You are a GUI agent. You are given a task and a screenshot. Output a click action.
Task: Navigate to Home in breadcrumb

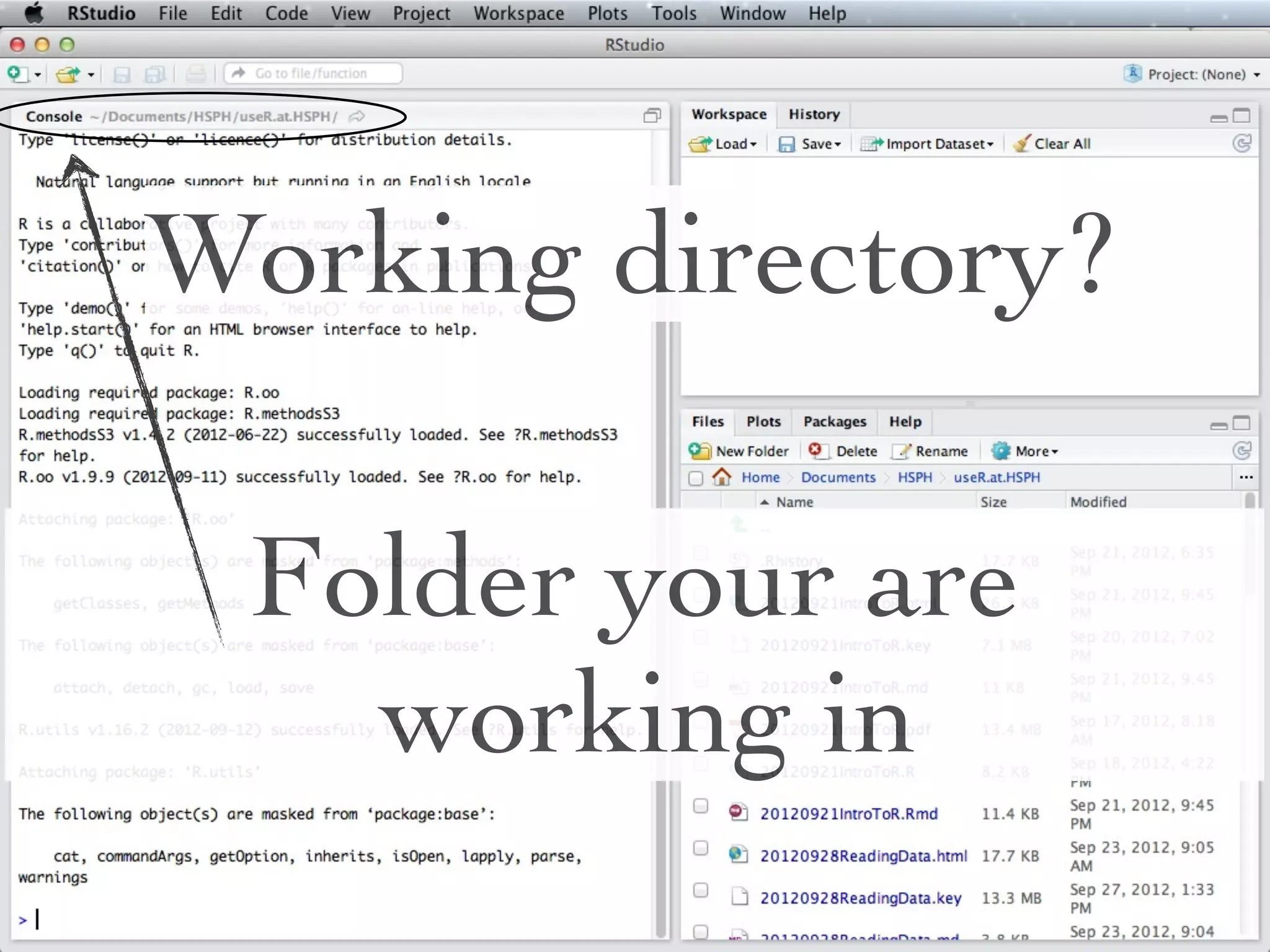coord(760,477)
